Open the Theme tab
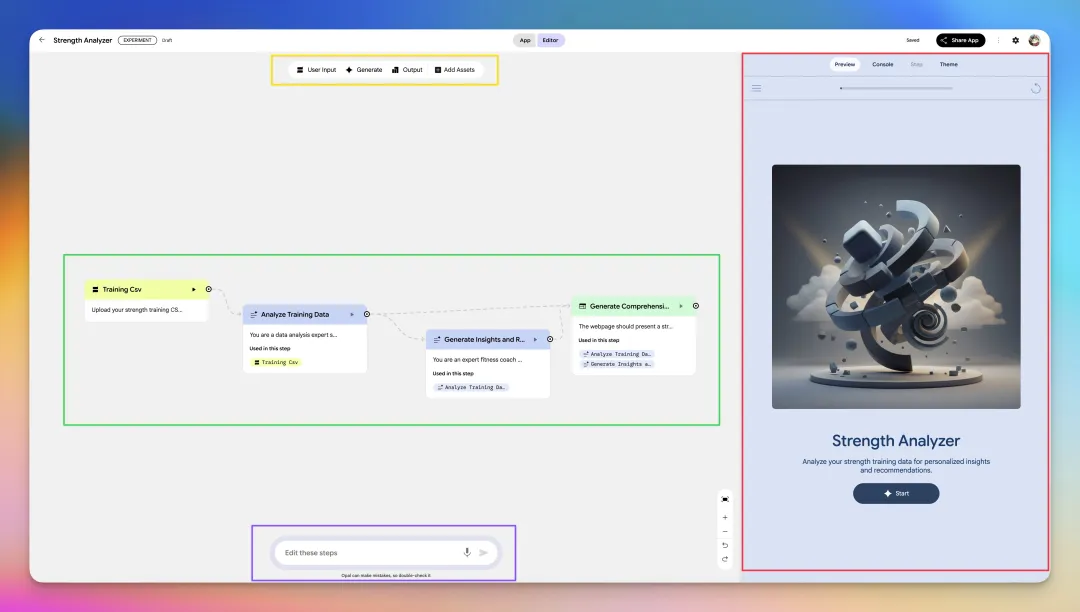This screenshot has height=612, width=1080. point(948,64)
